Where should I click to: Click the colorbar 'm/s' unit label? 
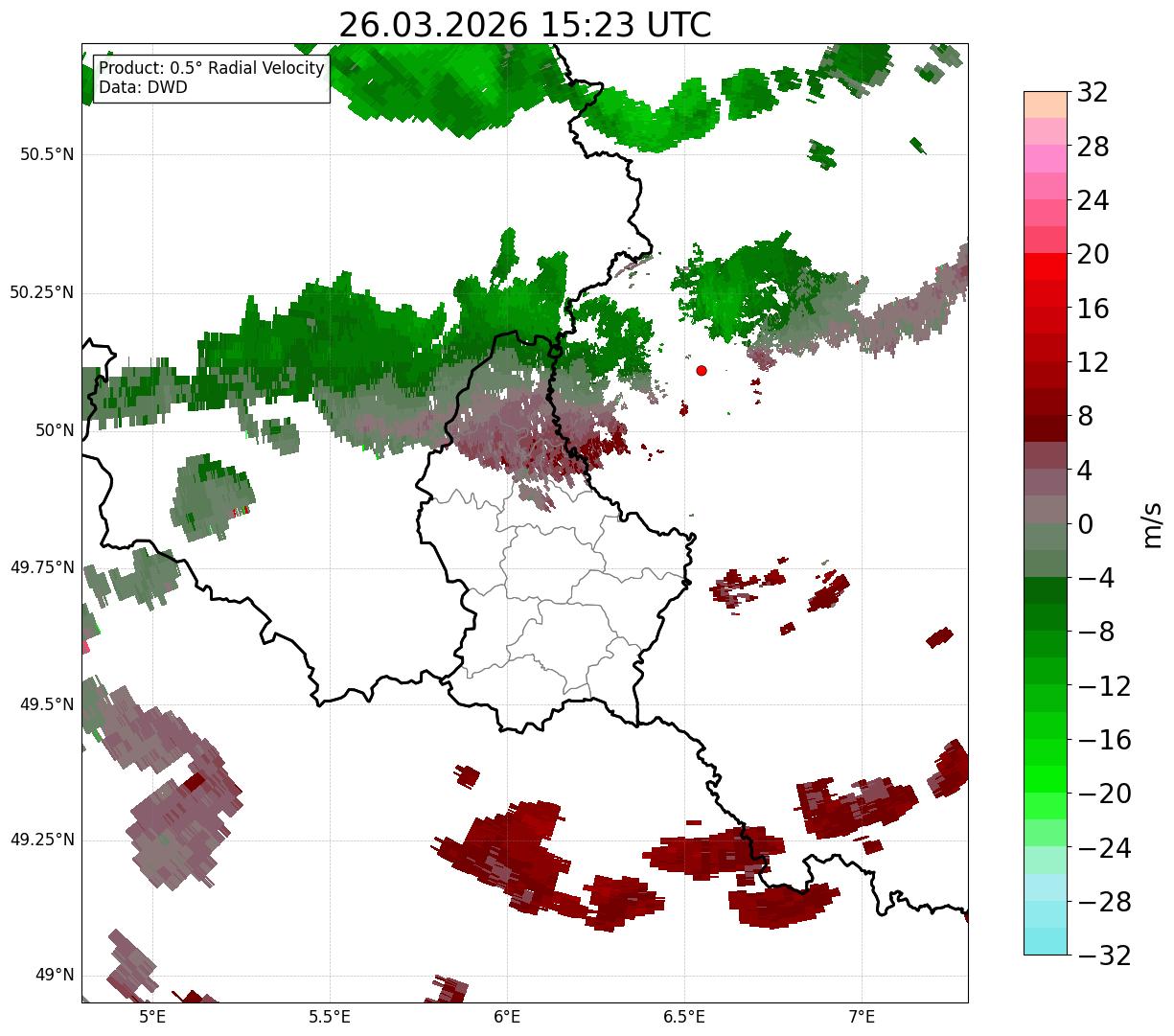[x=1153, y=524]
